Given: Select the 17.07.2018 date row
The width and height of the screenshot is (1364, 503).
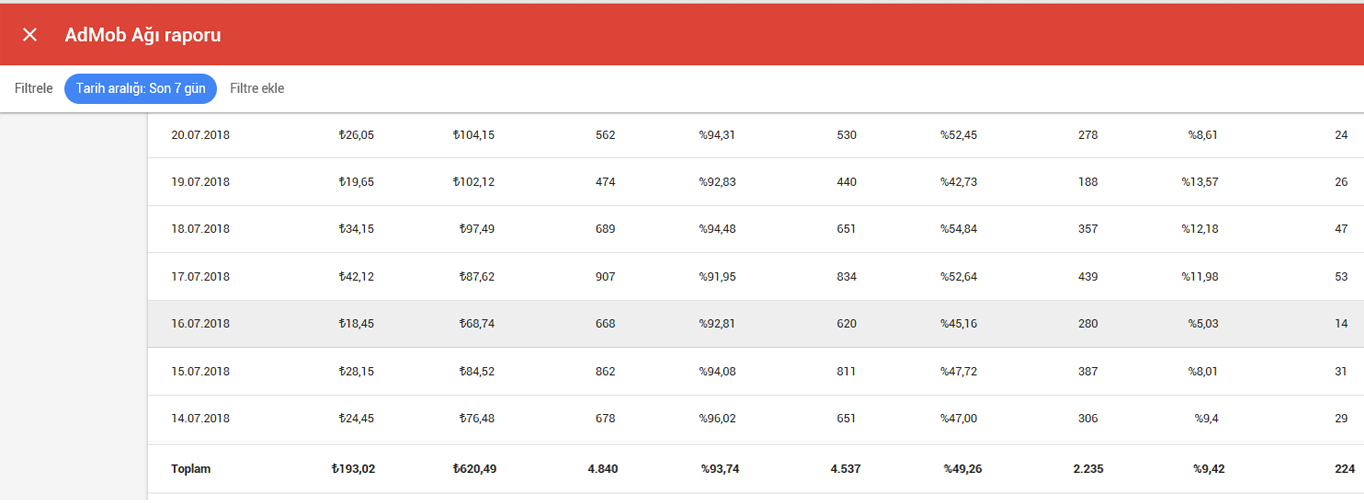Looking at the screenshot, I should [x=756, y=277].
